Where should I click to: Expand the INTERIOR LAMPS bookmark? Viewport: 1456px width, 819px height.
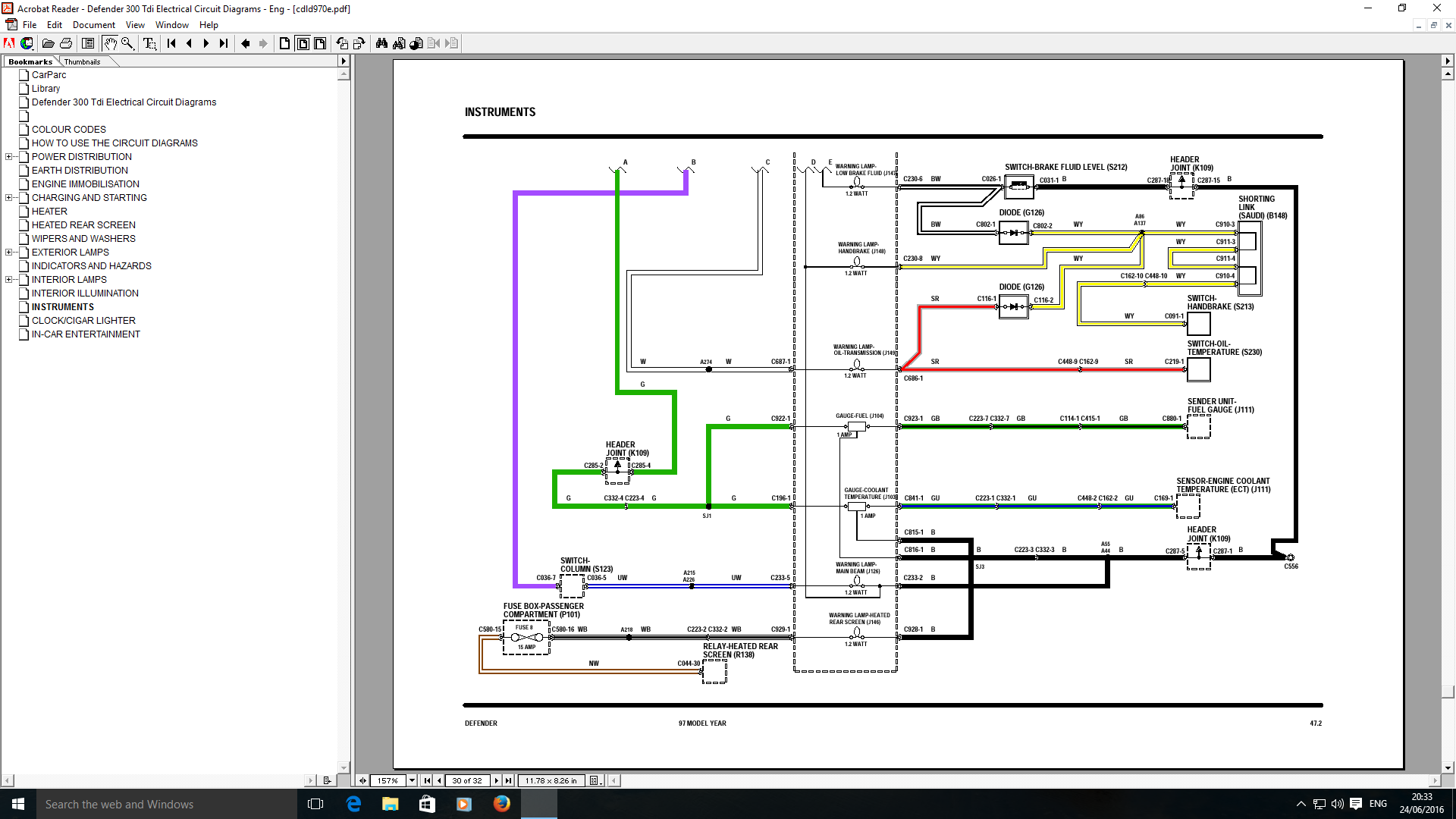click(9, 280)
